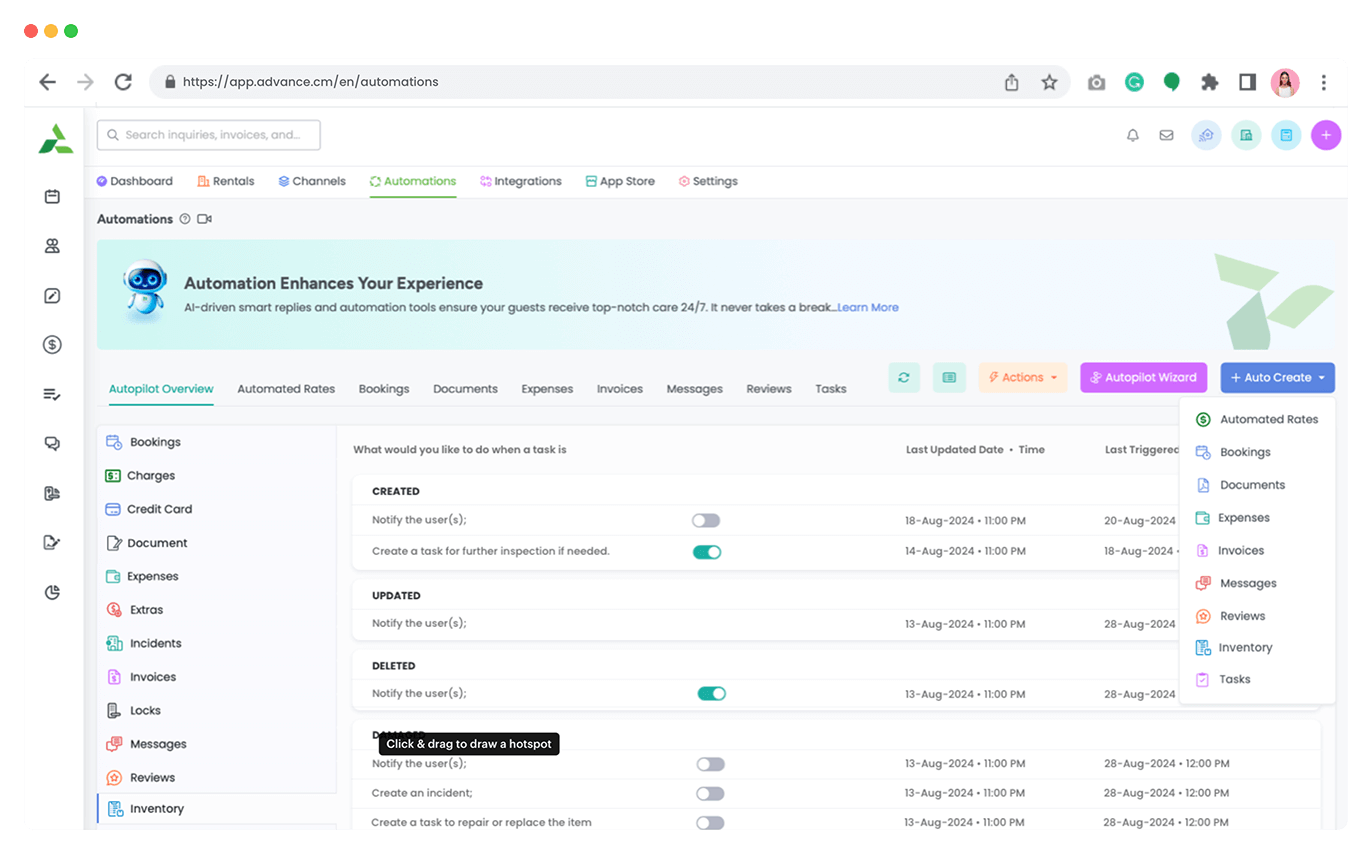Switch to the Automated Rates tab

point(286,389)
